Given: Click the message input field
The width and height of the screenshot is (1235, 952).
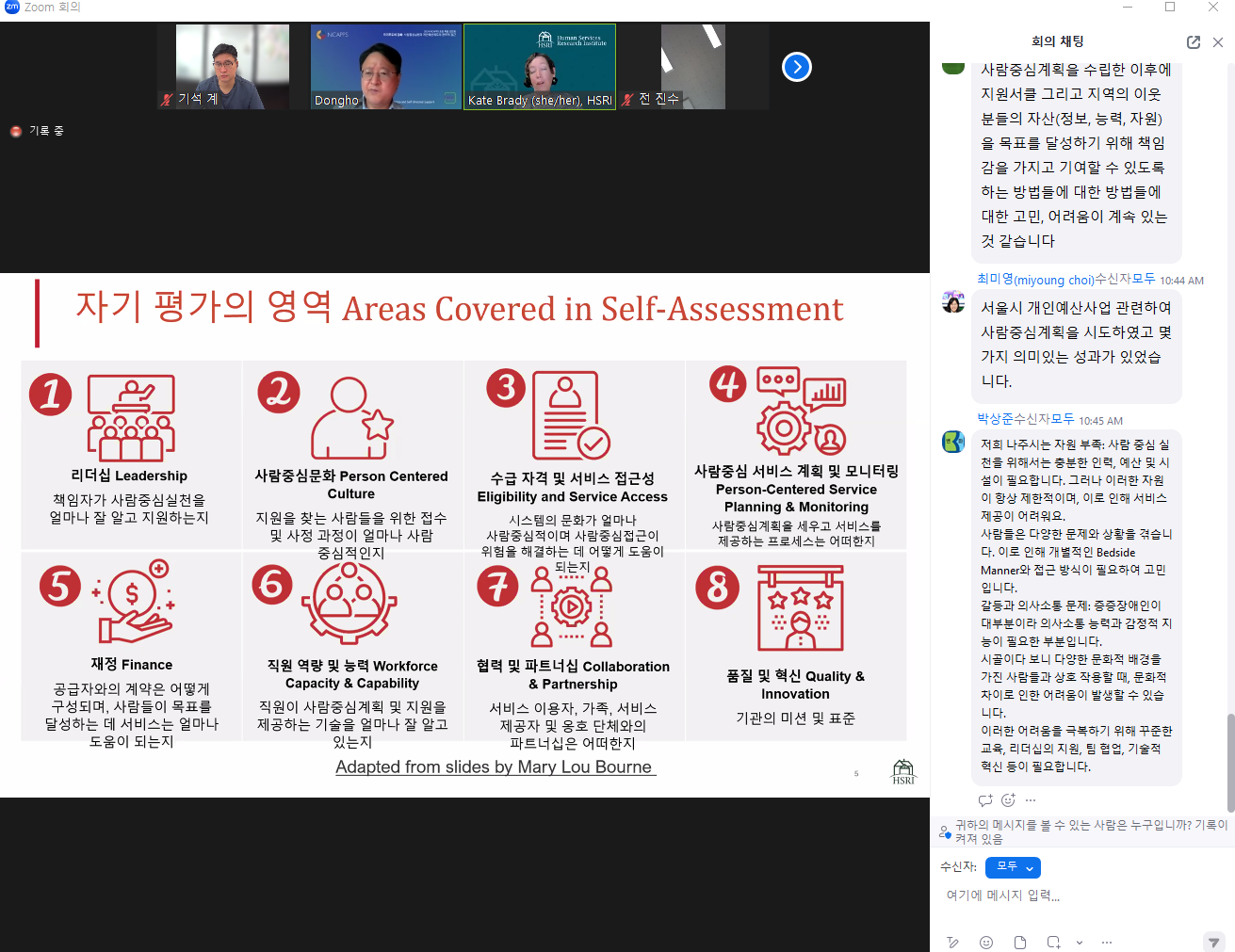Looking at the screenshot, I should pos(1074,896).
